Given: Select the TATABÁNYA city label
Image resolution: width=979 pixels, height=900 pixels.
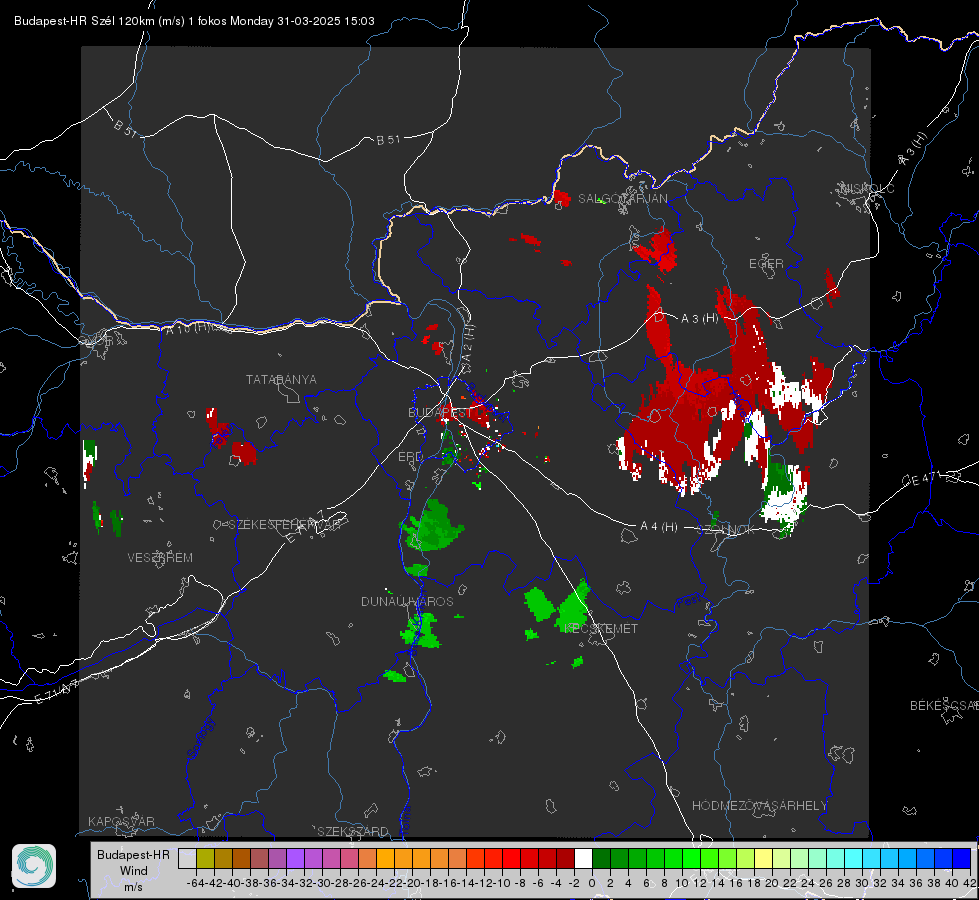Looking at the screenshot, I should (x=281, y=379).
